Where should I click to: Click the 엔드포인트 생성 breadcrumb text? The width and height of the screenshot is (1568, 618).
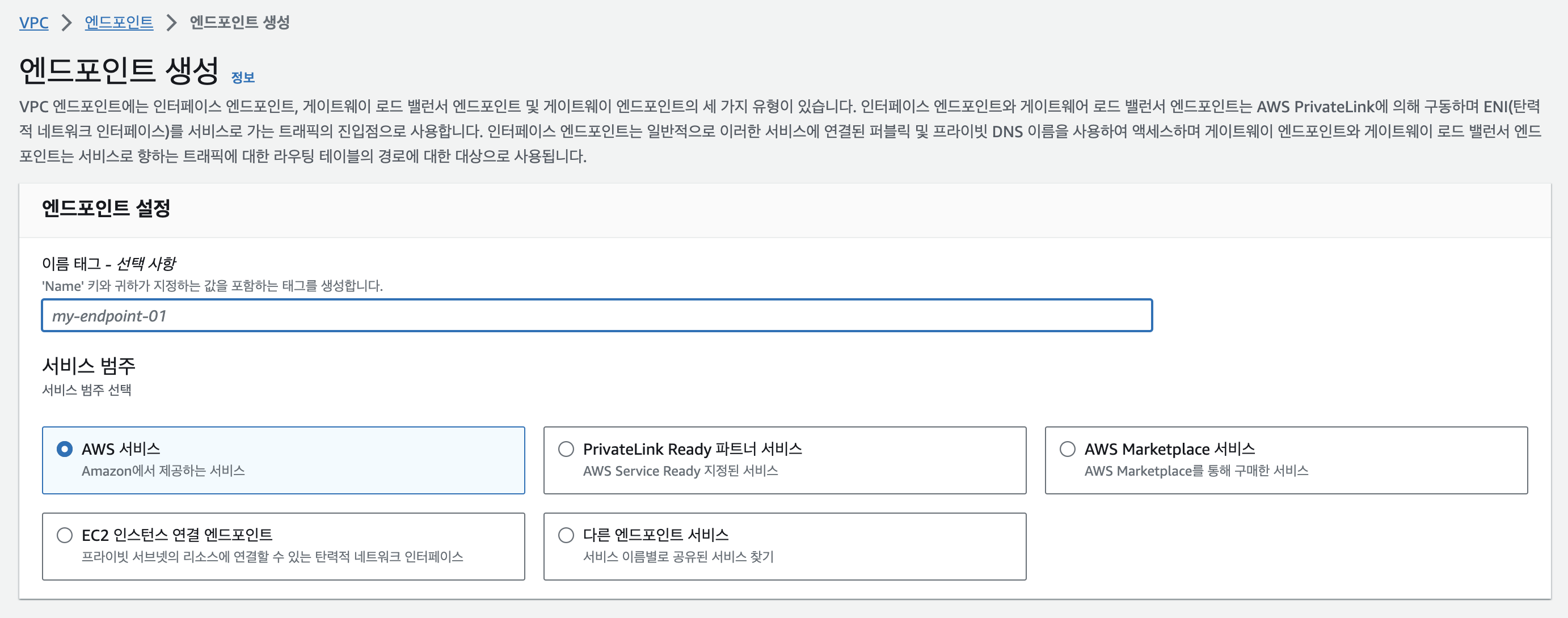coord(239,23)
